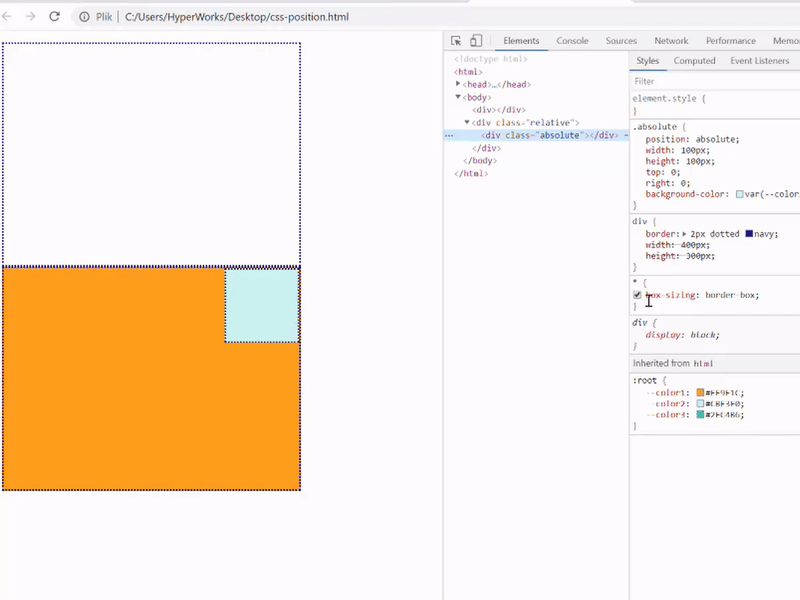Viewport: 800px width, 600px height.
Task: Toggle the device toolbar icon
Action: (476, 41)
